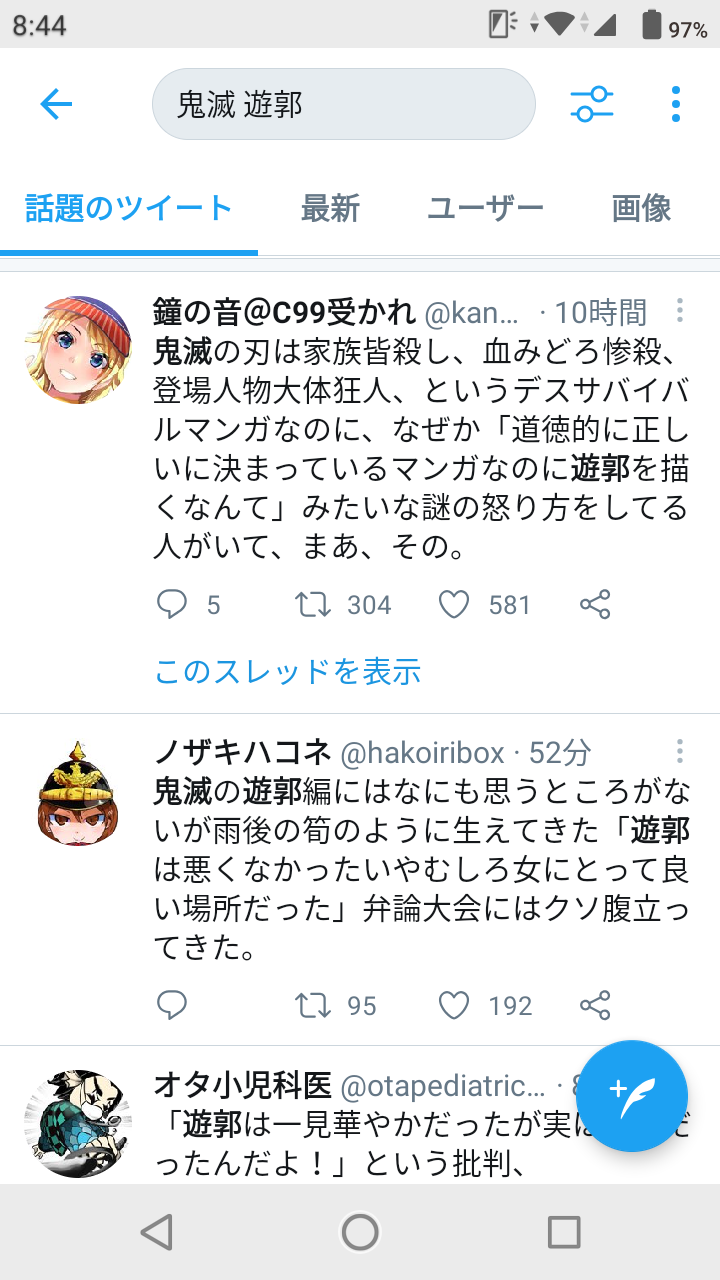
Task: Select the 画像 tab
Action: coord(642,208)
